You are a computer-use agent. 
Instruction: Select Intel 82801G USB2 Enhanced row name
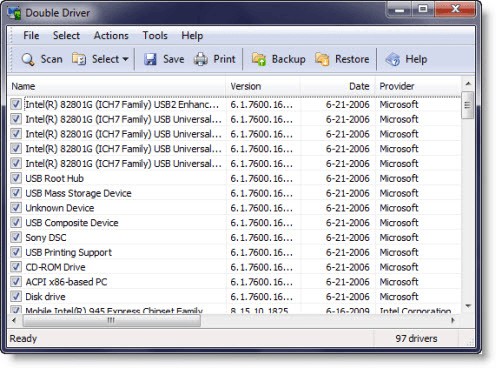point(122,105)
